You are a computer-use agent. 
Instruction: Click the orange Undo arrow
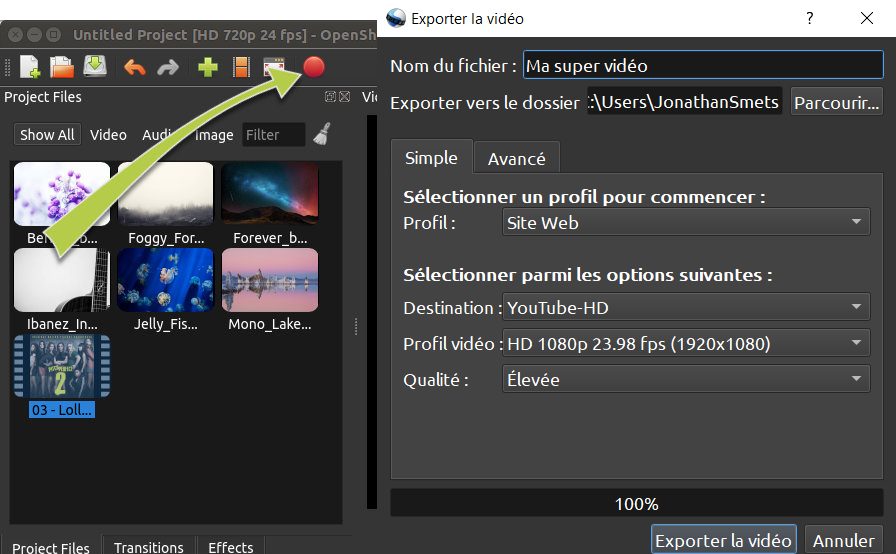pos(134,67)
